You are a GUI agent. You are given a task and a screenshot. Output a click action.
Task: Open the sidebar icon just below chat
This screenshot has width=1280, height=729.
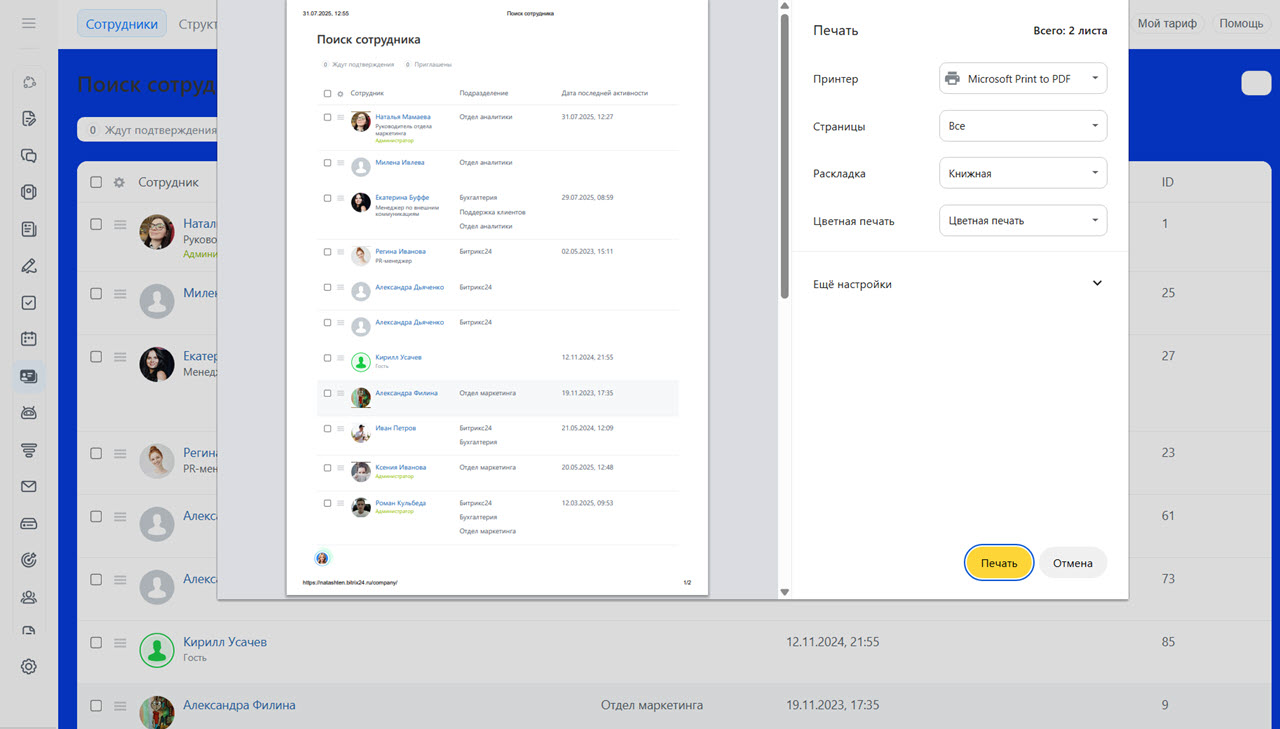coord(29,192)
